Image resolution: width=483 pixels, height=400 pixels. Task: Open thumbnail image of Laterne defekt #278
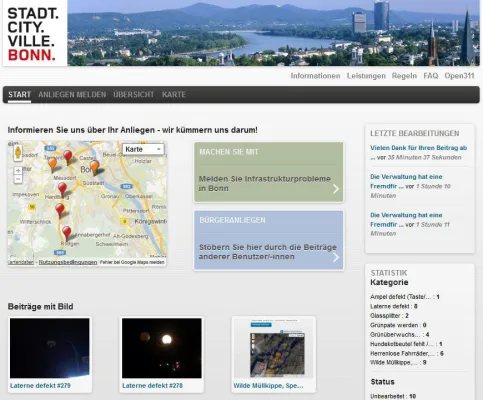(162, 348)
